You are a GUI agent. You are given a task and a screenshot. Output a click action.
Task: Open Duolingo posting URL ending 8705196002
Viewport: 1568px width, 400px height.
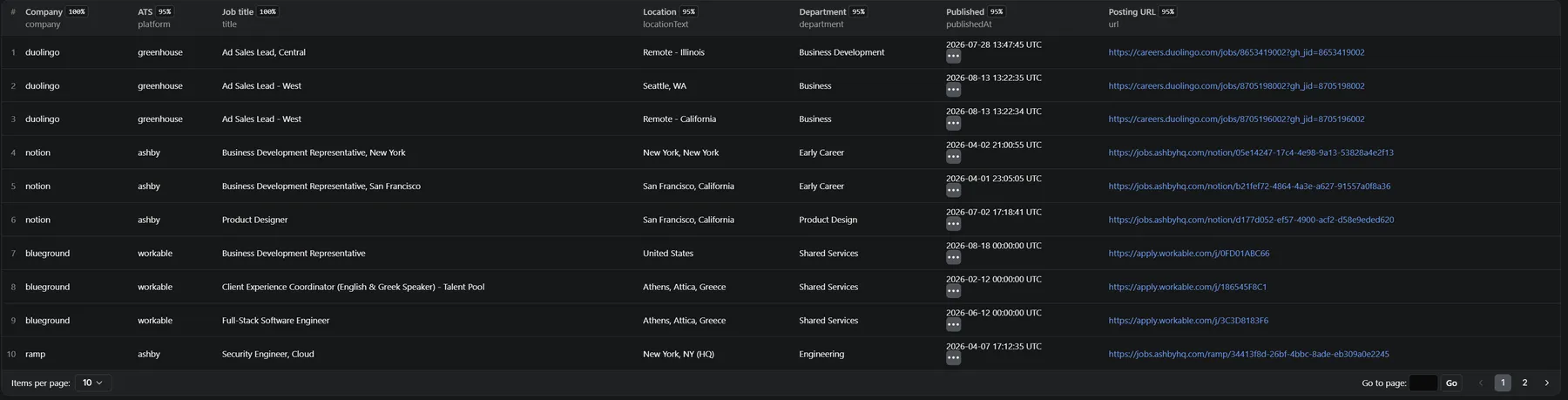(x=1236, y=119)
